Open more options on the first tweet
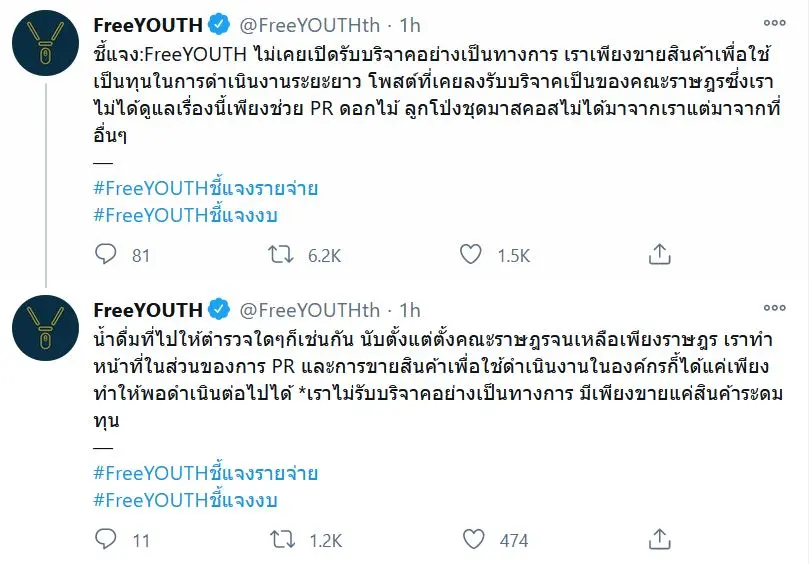 [x=774, y=22]
